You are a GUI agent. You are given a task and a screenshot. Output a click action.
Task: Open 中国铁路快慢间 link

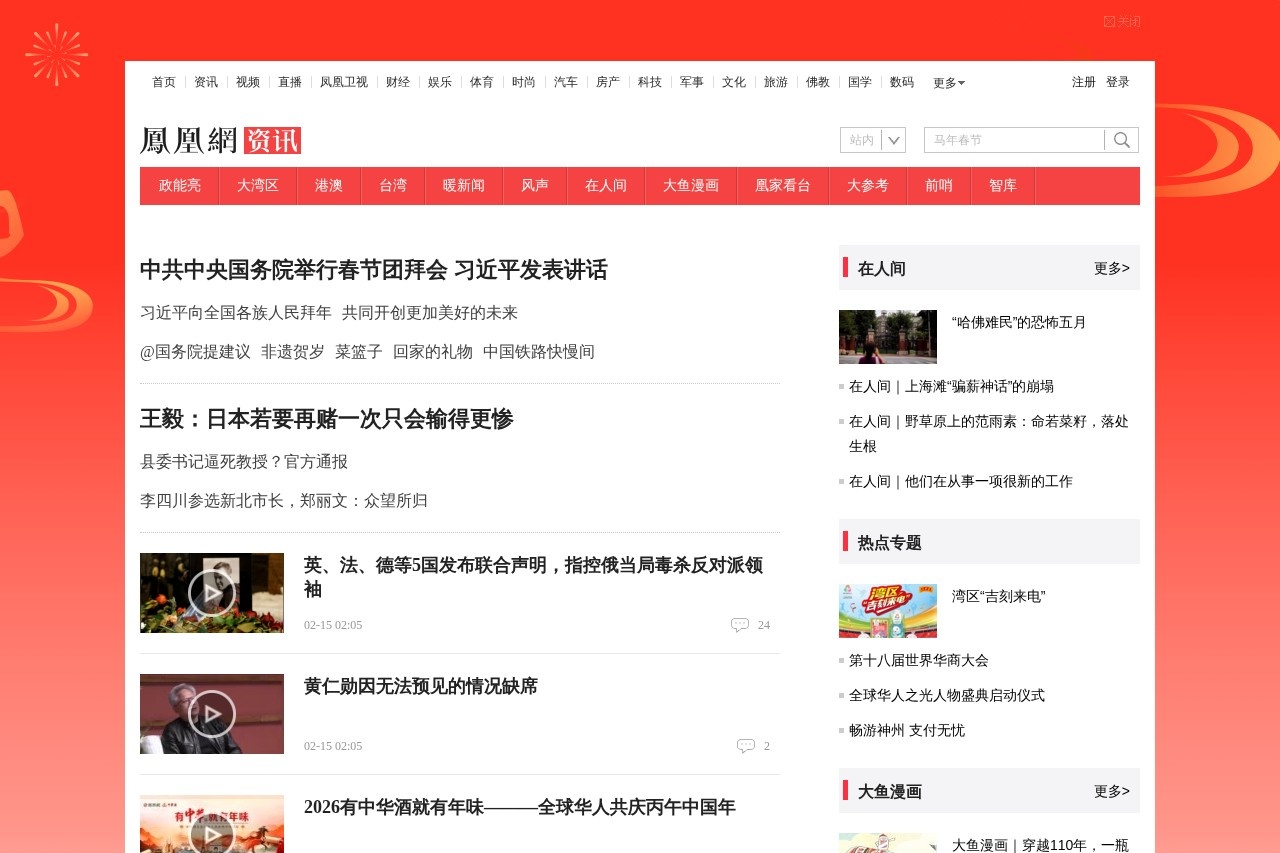(x=539, y=352)
